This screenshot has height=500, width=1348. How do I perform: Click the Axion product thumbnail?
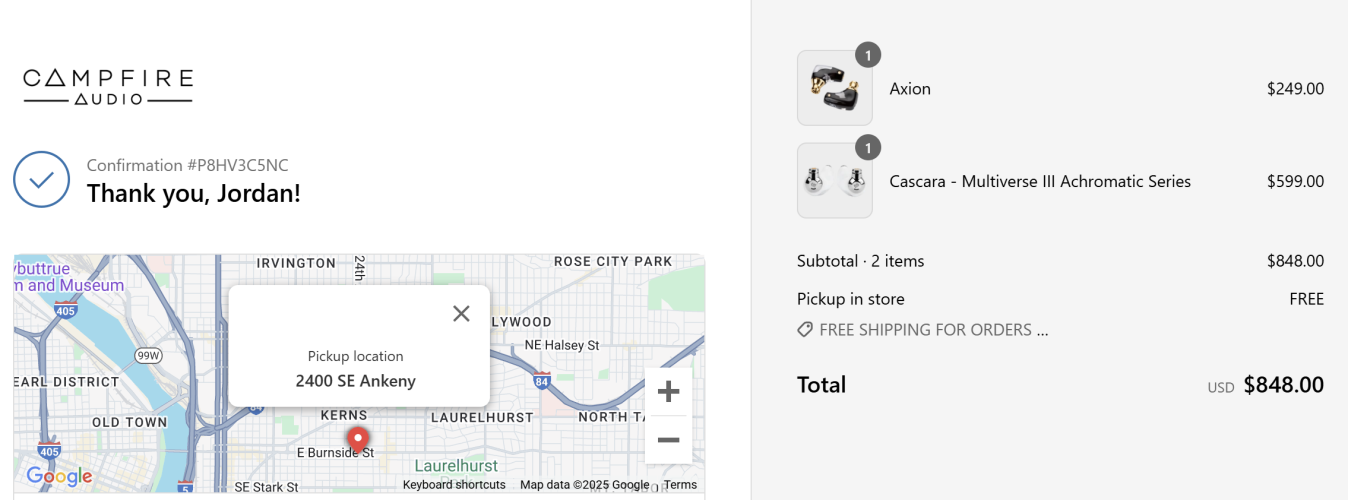coord(835,88)
